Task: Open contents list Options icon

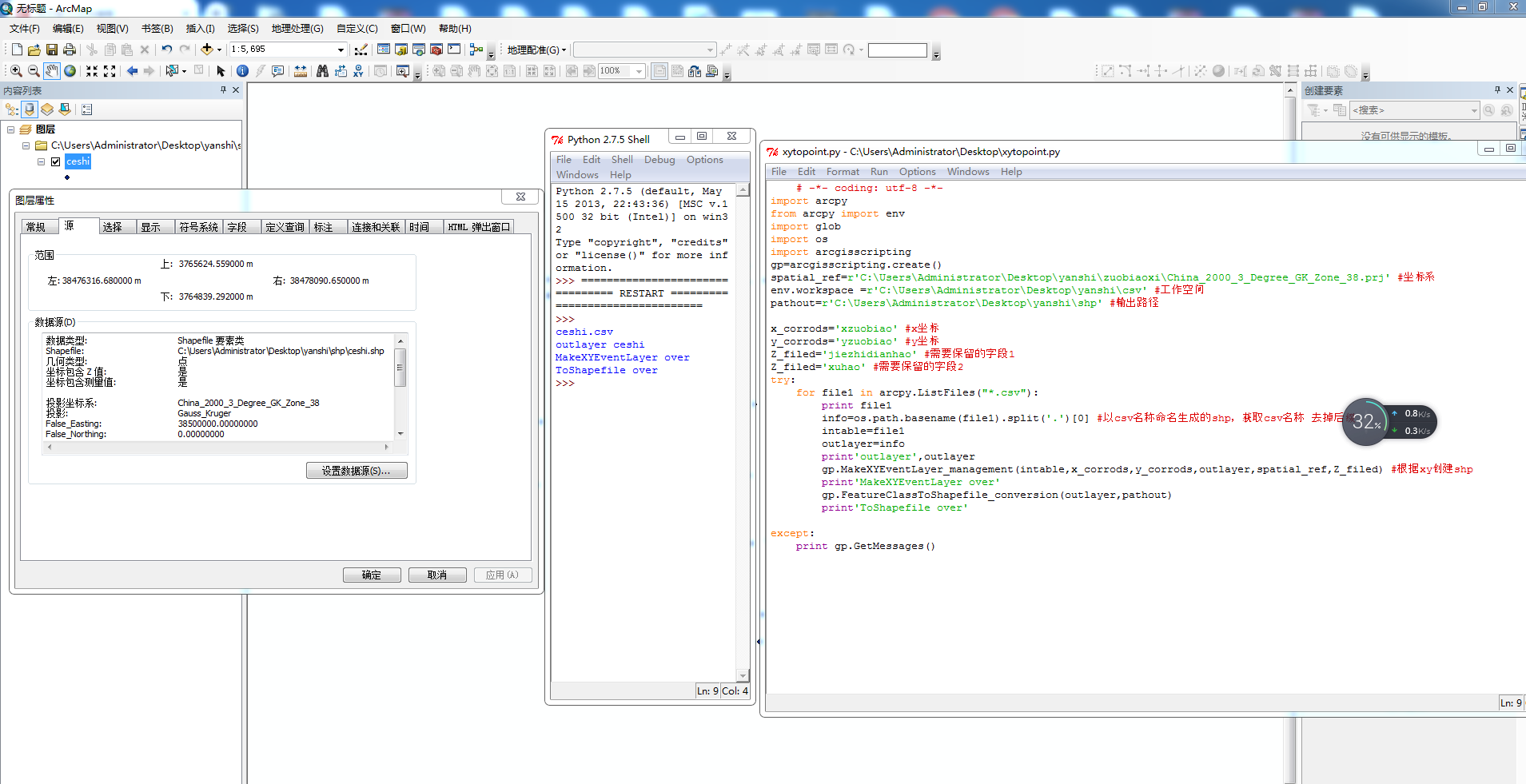Action: pyautogui.click(x=87, y=109)
